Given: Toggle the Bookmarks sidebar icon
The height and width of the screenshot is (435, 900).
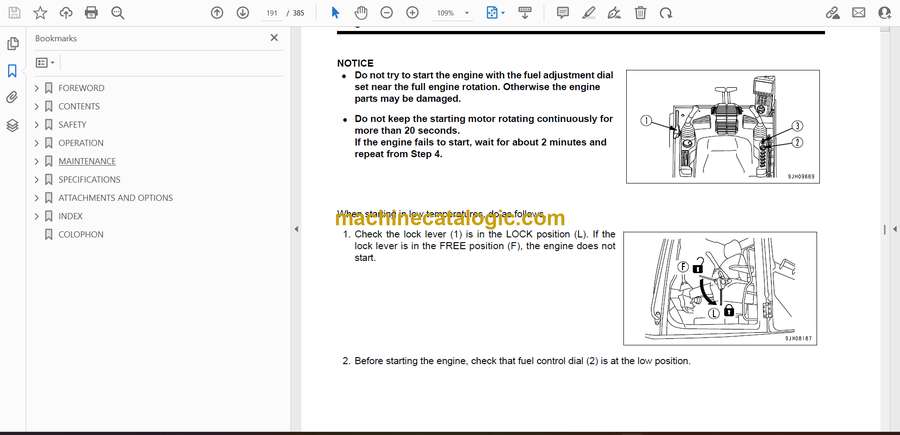Looking at the screenshot, I should (13, 71).
